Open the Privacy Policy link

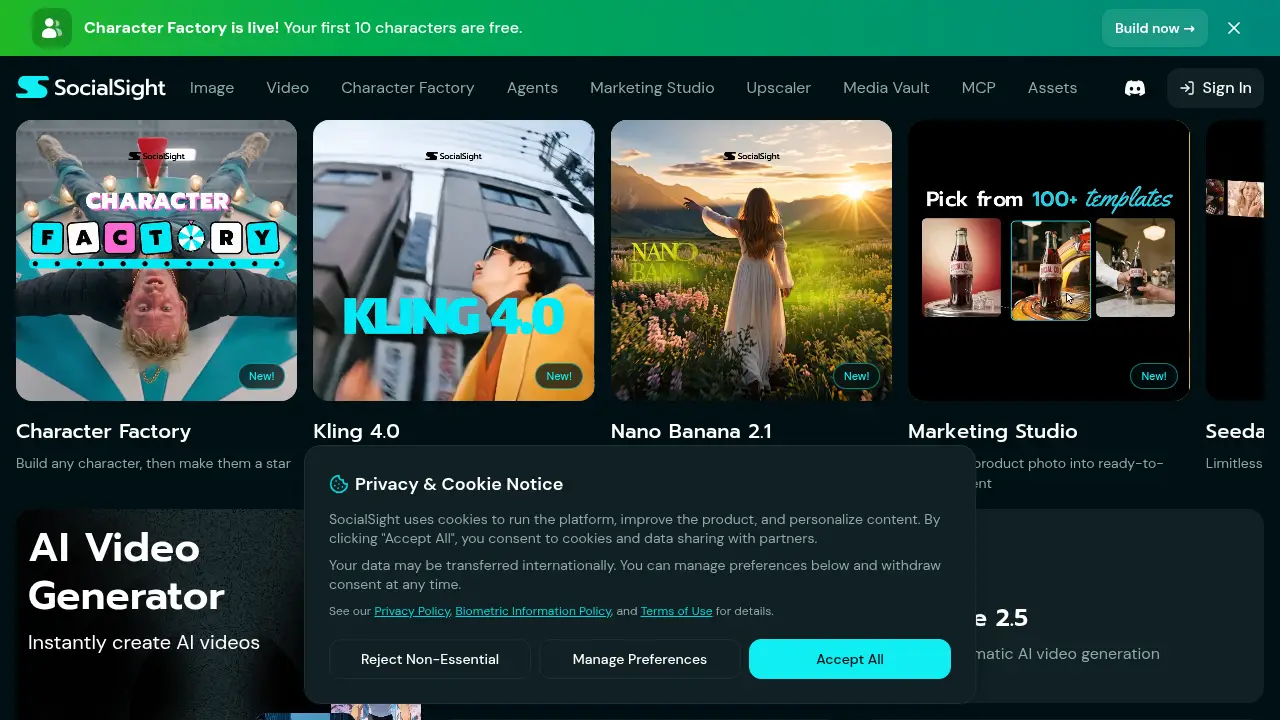[412, 611]
